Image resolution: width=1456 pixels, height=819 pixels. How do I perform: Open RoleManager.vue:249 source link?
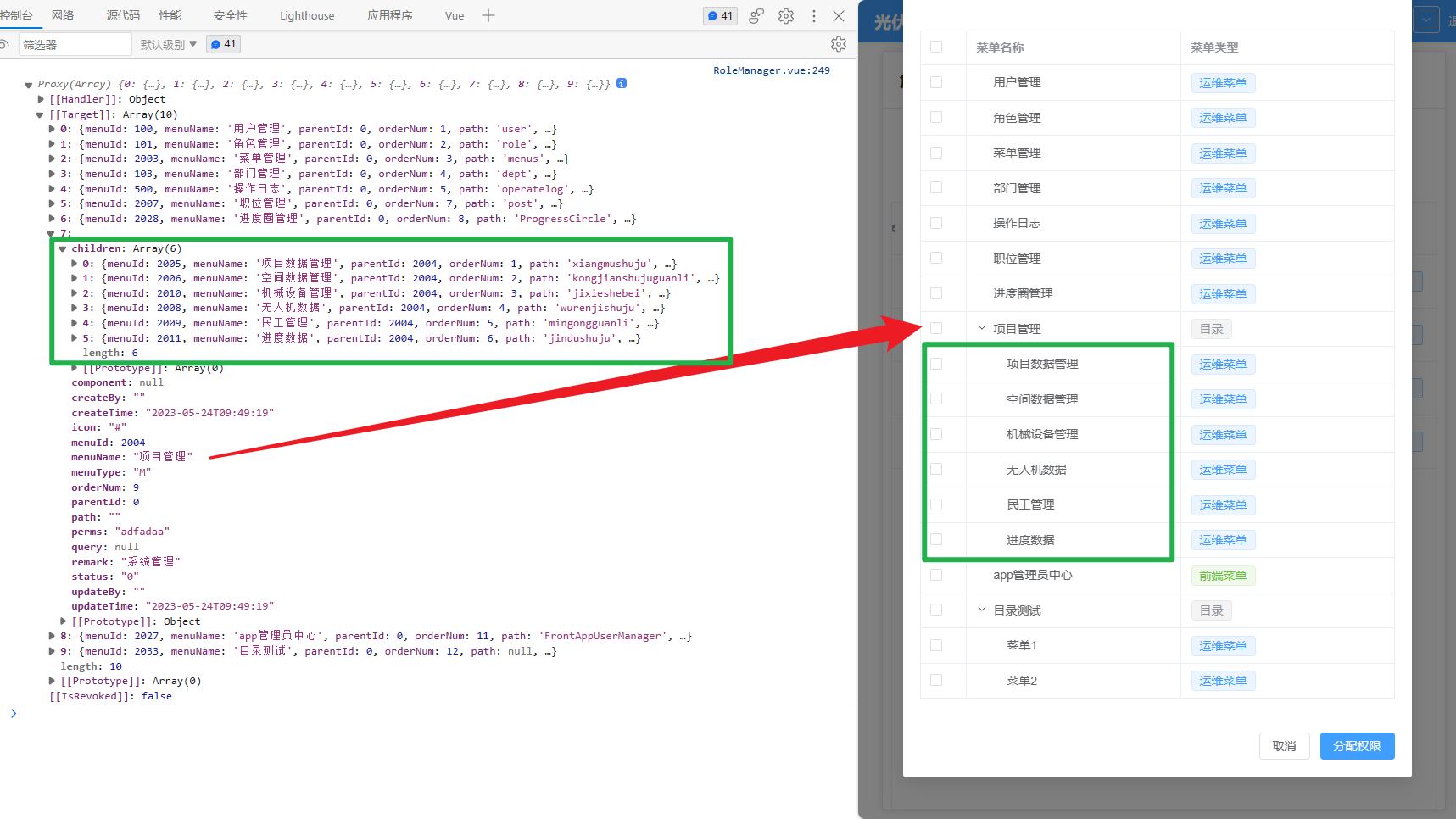(772, 70)
